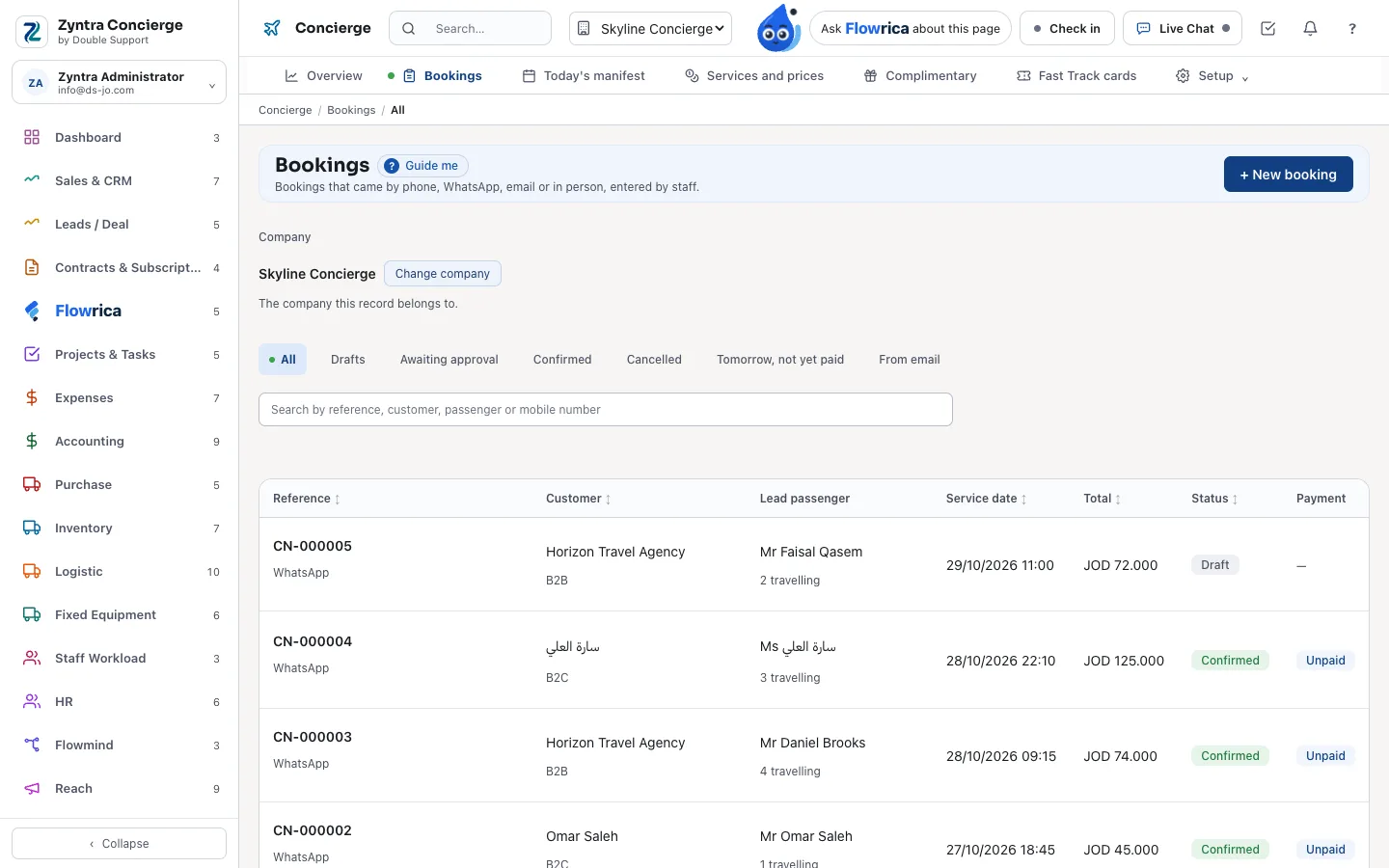Create a New booking
Screen dimensions: 1389x868
click(x=1289, y=175)
